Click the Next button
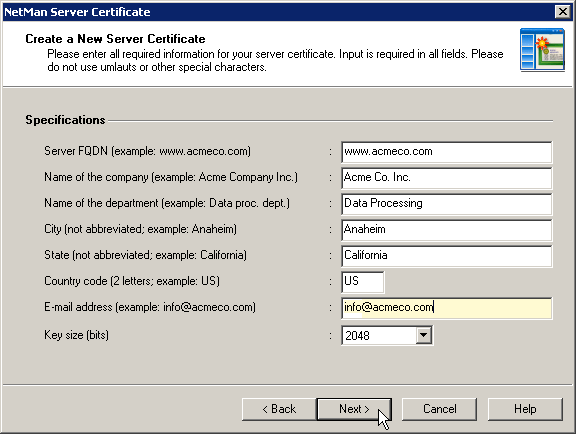 [354, 409]
